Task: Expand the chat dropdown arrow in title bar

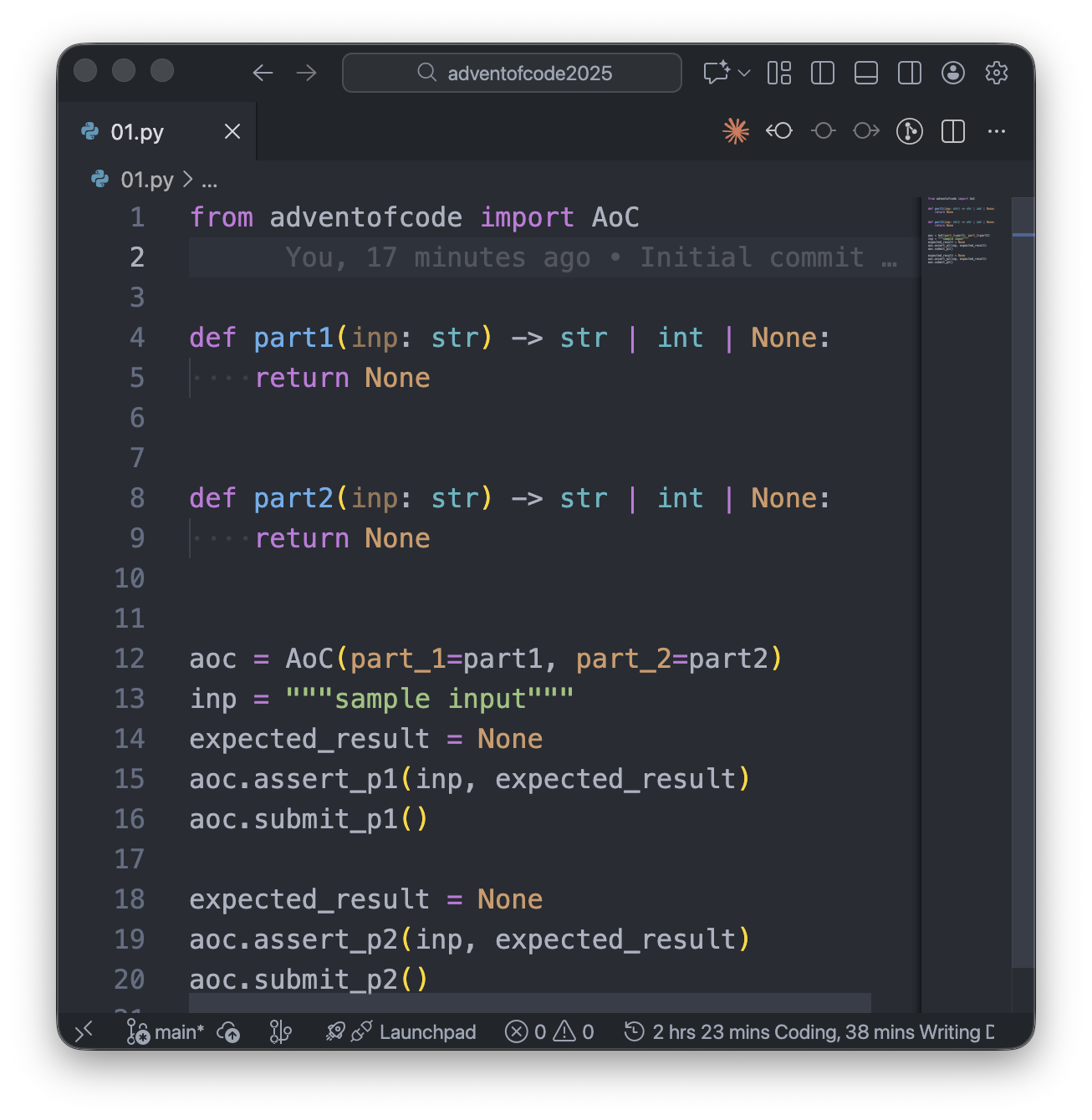Action: (744, 74)
